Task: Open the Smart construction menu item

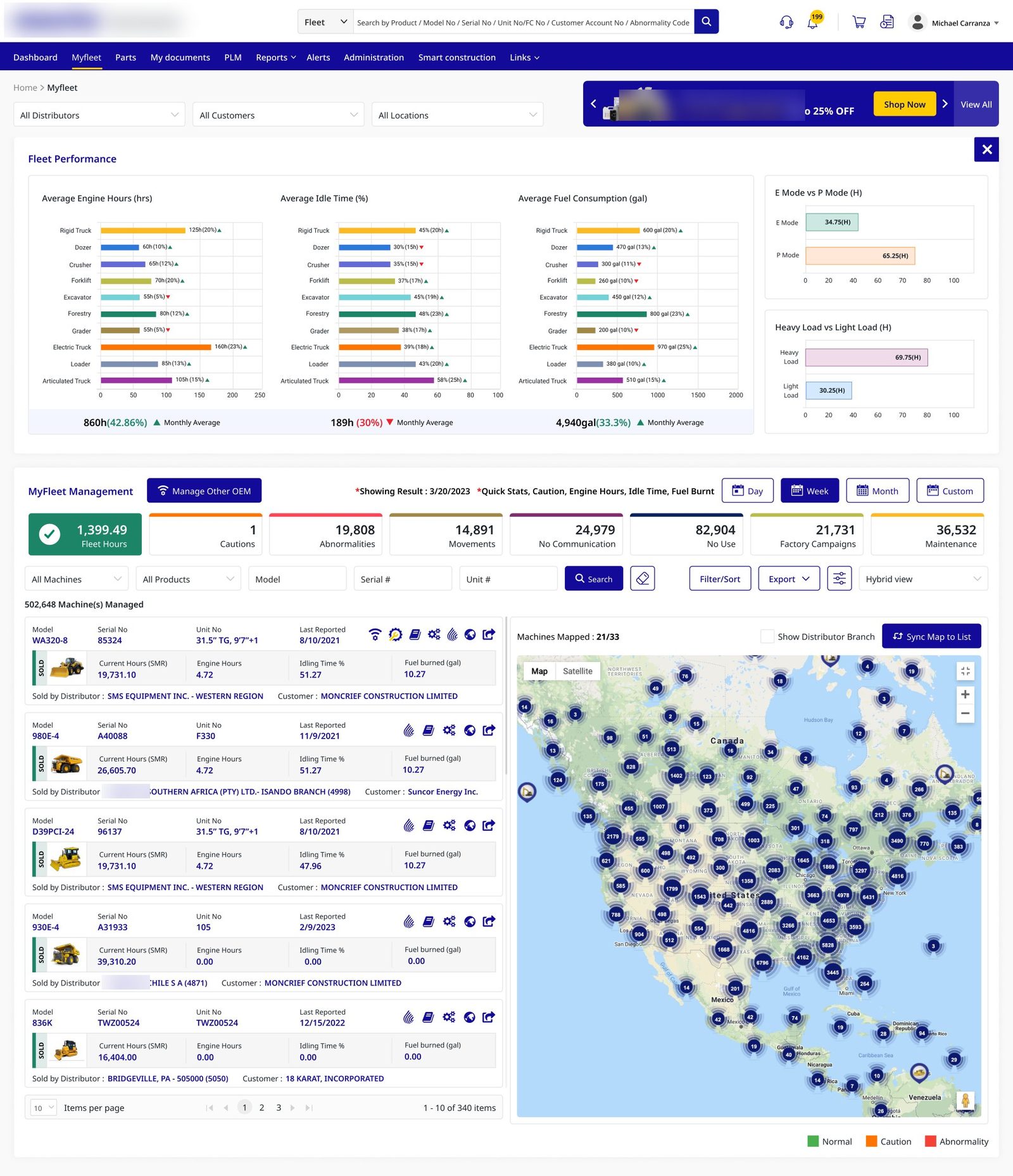Action: point(456,57)
